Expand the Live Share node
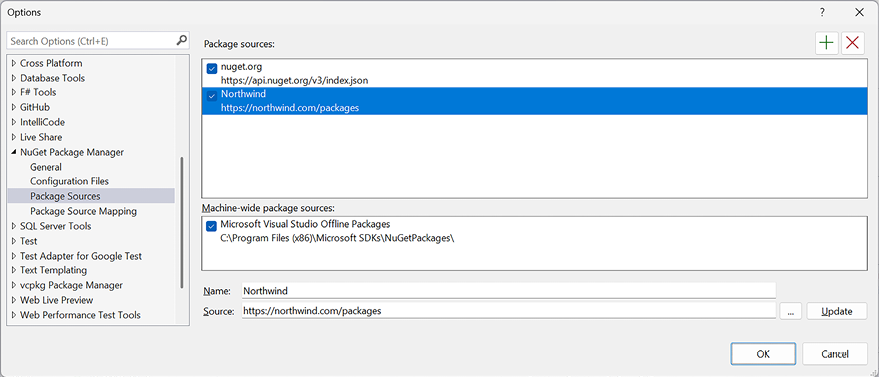Image resolution: width=879 pixels, height=377 pixels. point(14,137)
